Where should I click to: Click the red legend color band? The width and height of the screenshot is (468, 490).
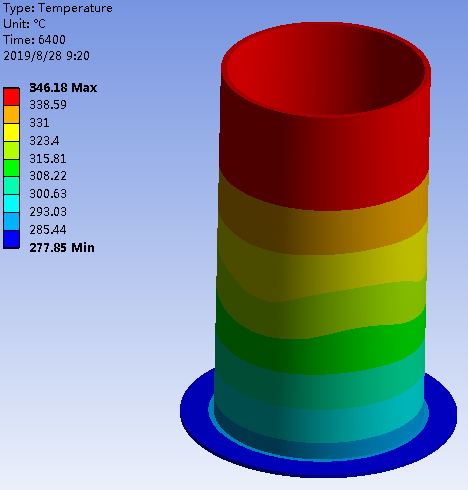point(11,97)
